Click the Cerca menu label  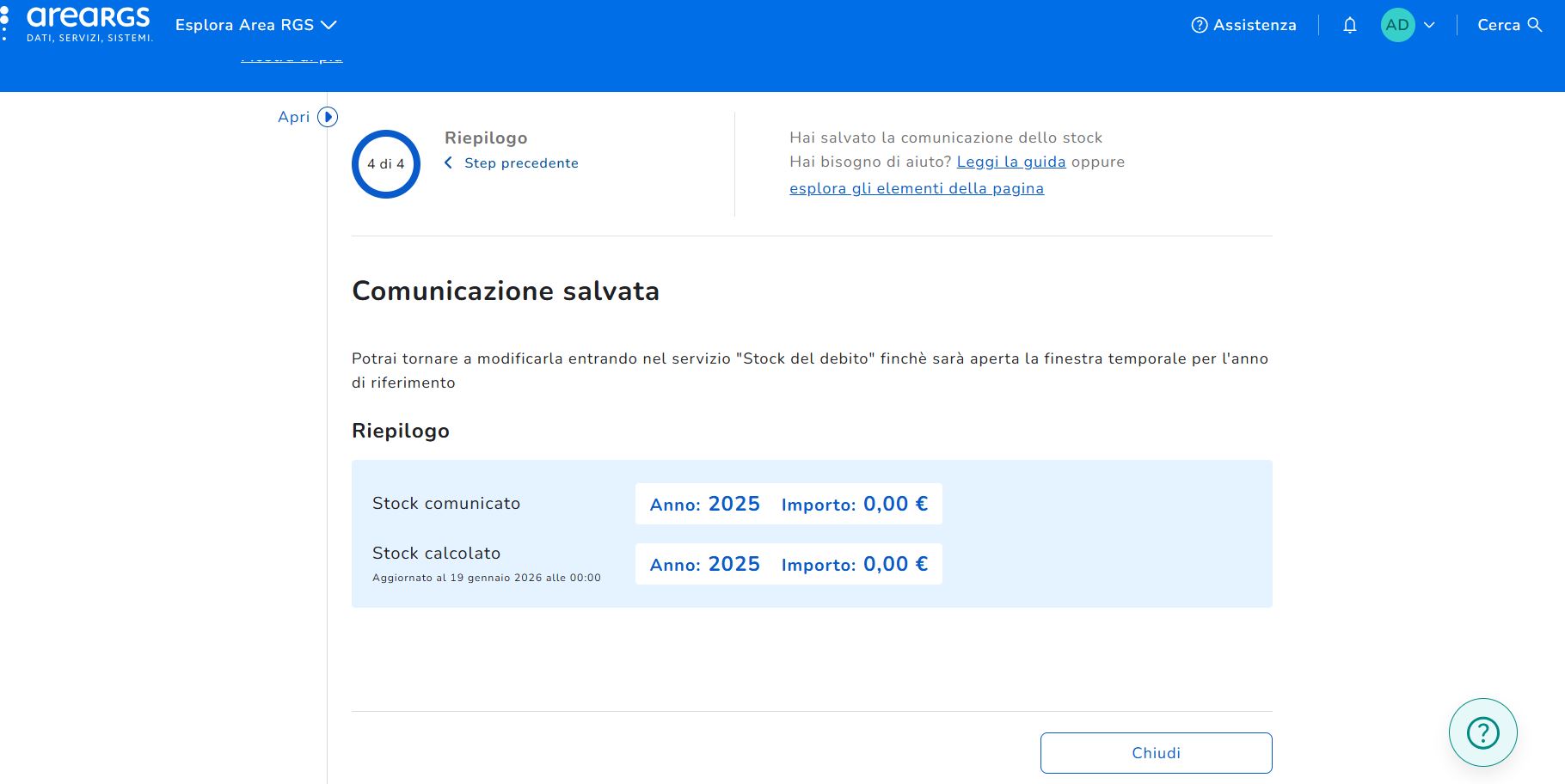click(x=1498, y=25)
